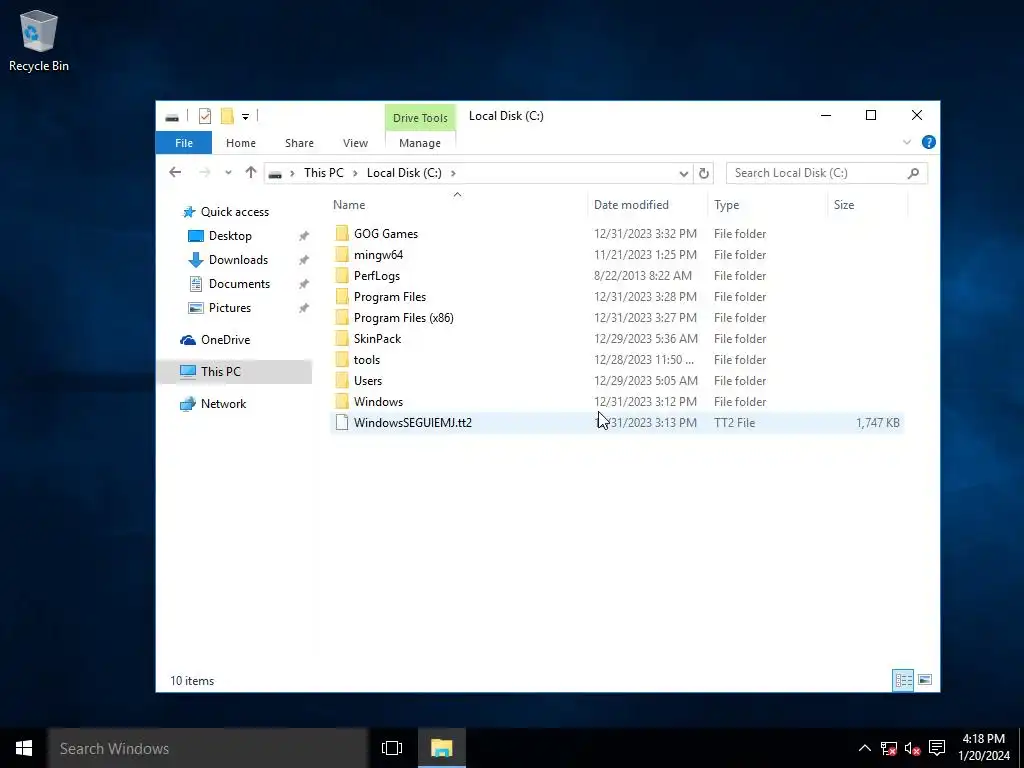Open the Windows Start button
This screenshot has height=768, width=1024.
point(24,748)
